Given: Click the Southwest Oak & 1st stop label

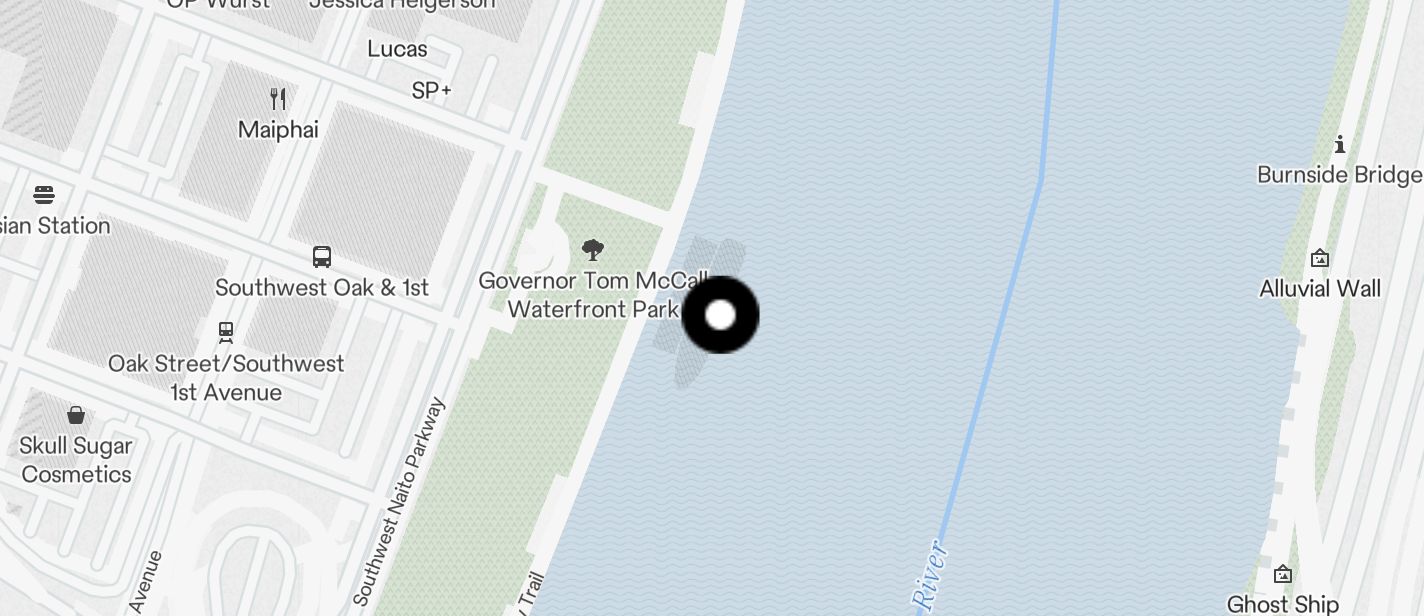Looking at the screenshot, I should click(x=322, y=288).
